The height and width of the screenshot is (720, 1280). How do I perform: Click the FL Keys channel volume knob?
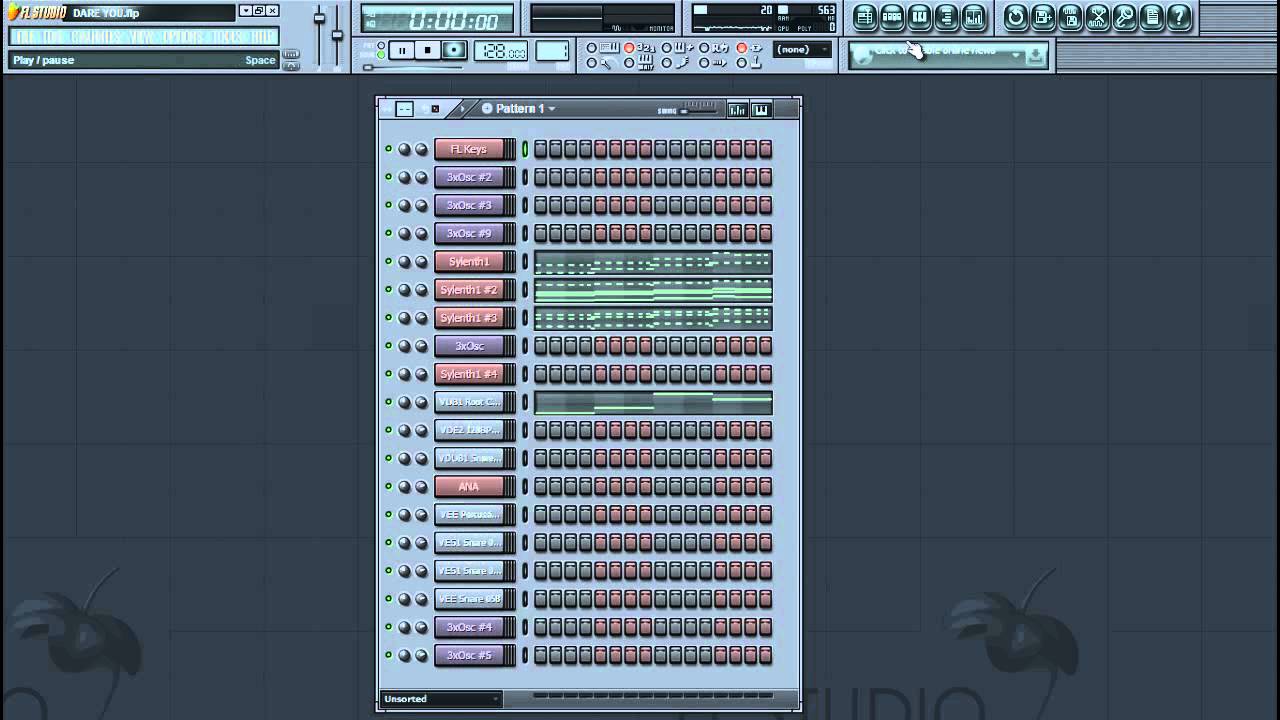[x=421, y=149]
